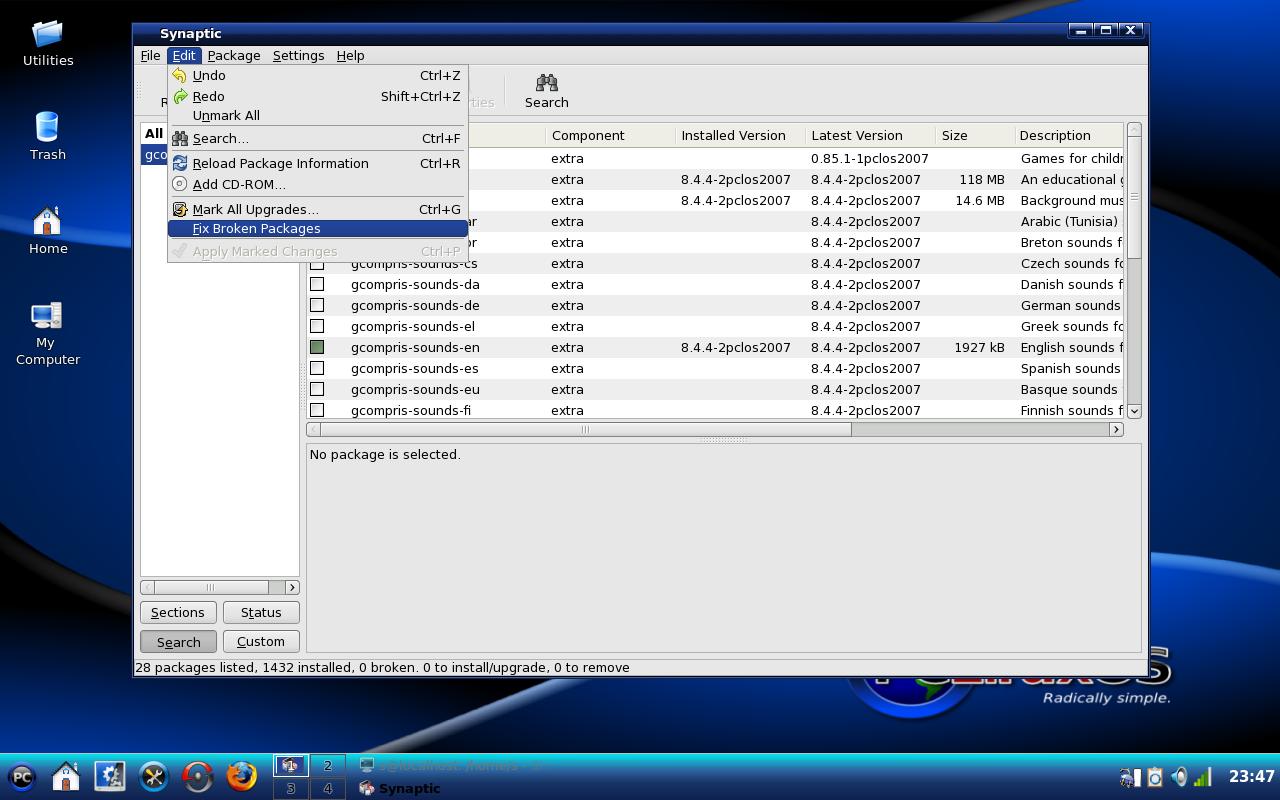Image resolution: width=1280 pixels, height=800 pixels.
Task: Click the Search binoculars toolbar button
Action: click(x=546, y=91)
